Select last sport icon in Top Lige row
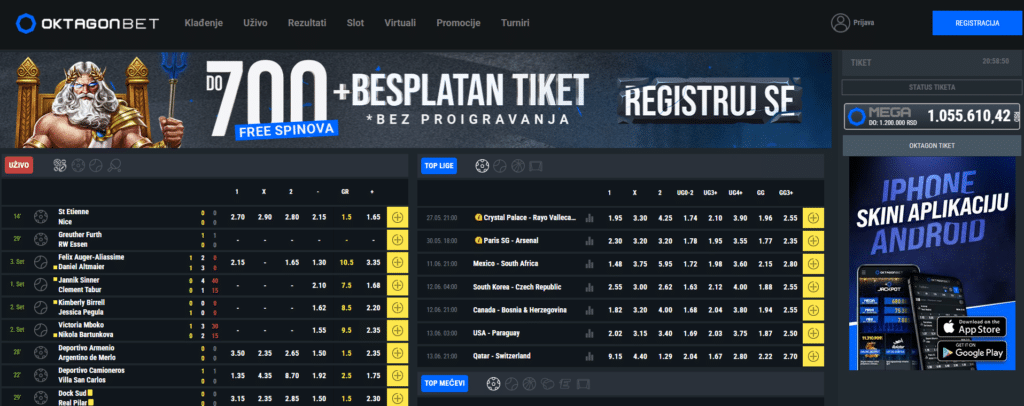Image resolution: width=1024 pixels, height=406 pixels. coord(536,166)
